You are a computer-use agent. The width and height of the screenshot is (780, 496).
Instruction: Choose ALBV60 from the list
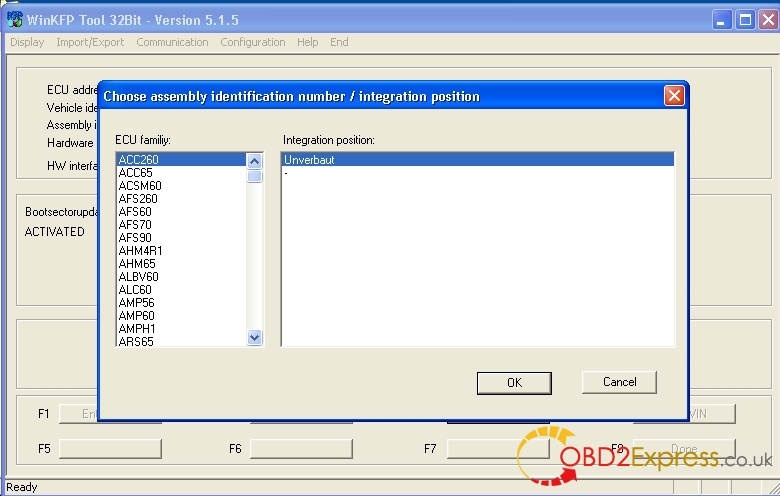tap(138, 277)
